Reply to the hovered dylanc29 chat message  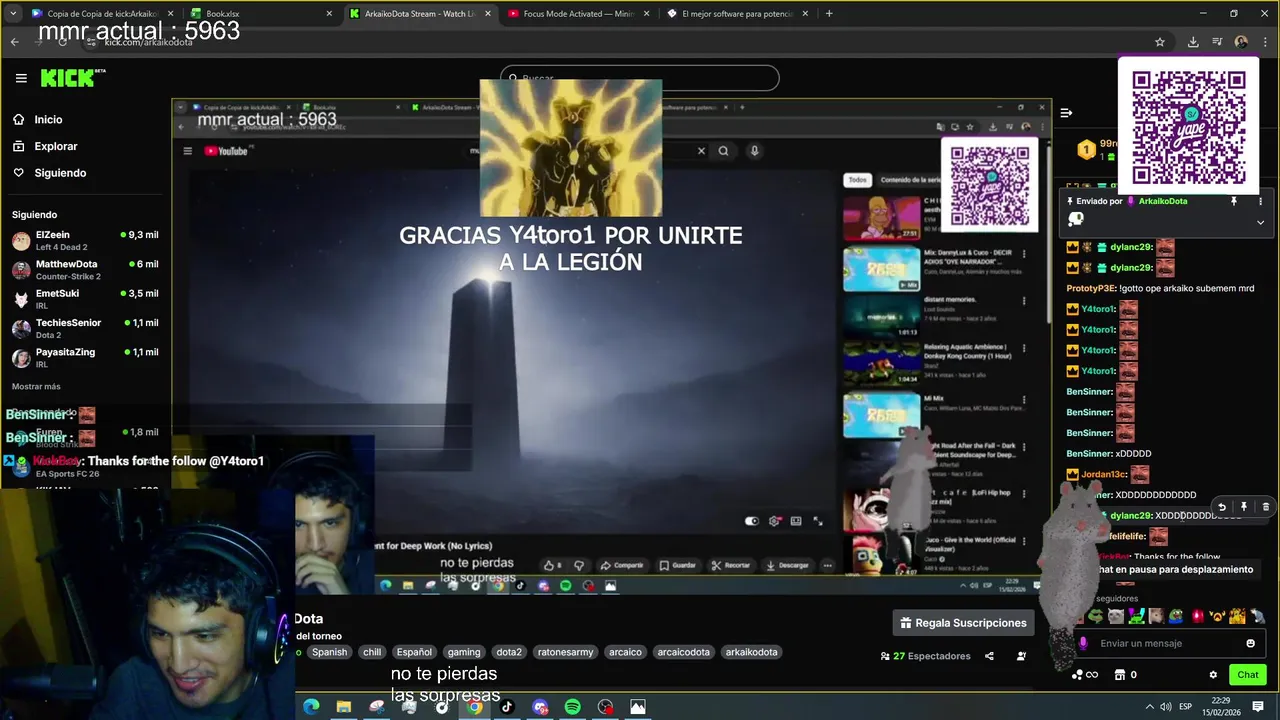[x=1221, y=507]
